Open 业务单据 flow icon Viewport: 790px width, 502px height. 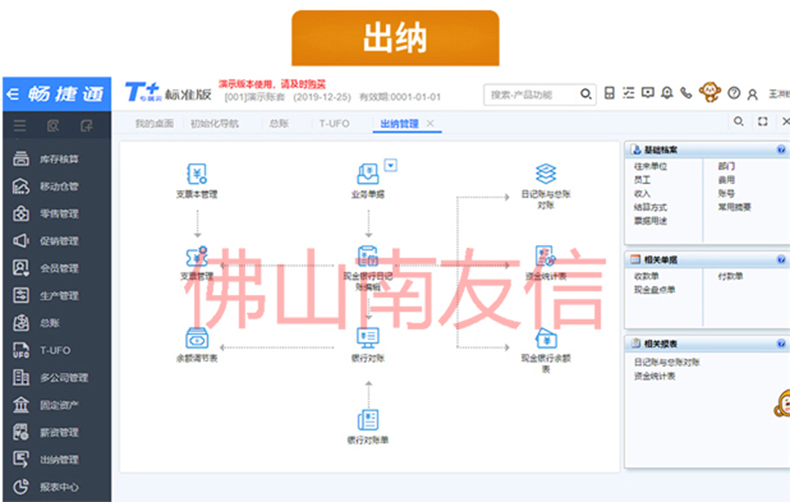(368, 174)
